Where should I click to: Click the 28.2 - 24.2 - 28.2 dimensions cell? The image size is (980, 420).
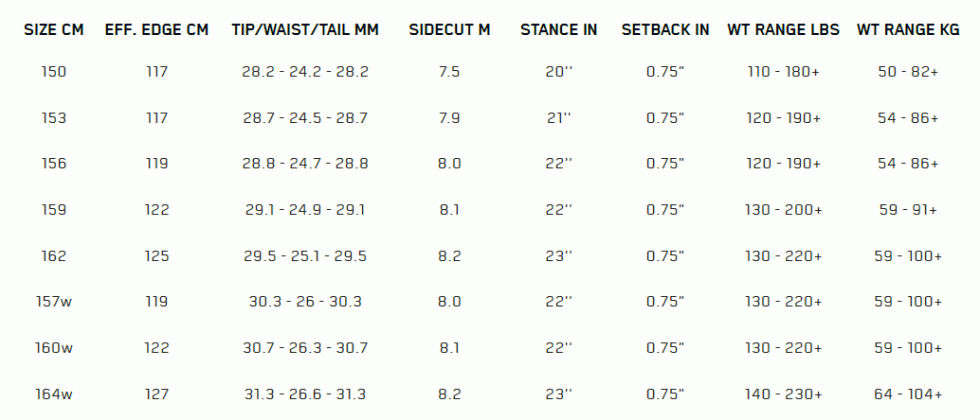coord(305,72)
